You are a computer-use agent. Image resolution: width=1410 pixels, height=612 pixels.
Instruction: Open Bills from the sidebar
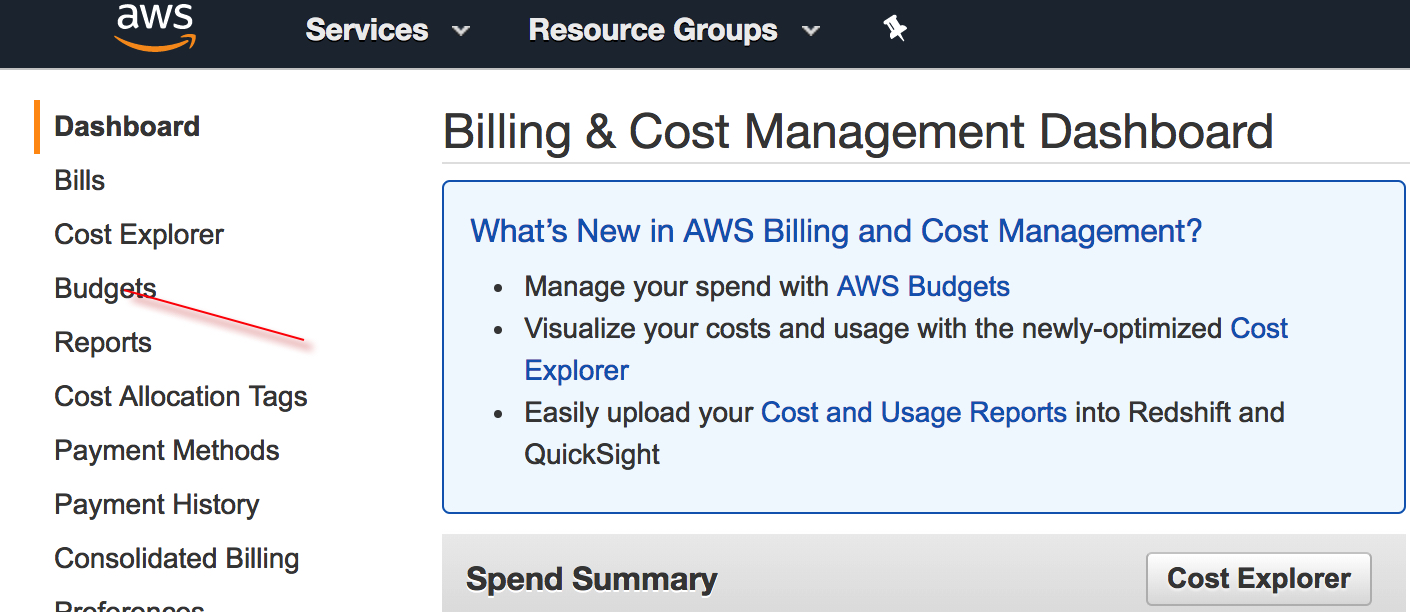click(80, 181)
